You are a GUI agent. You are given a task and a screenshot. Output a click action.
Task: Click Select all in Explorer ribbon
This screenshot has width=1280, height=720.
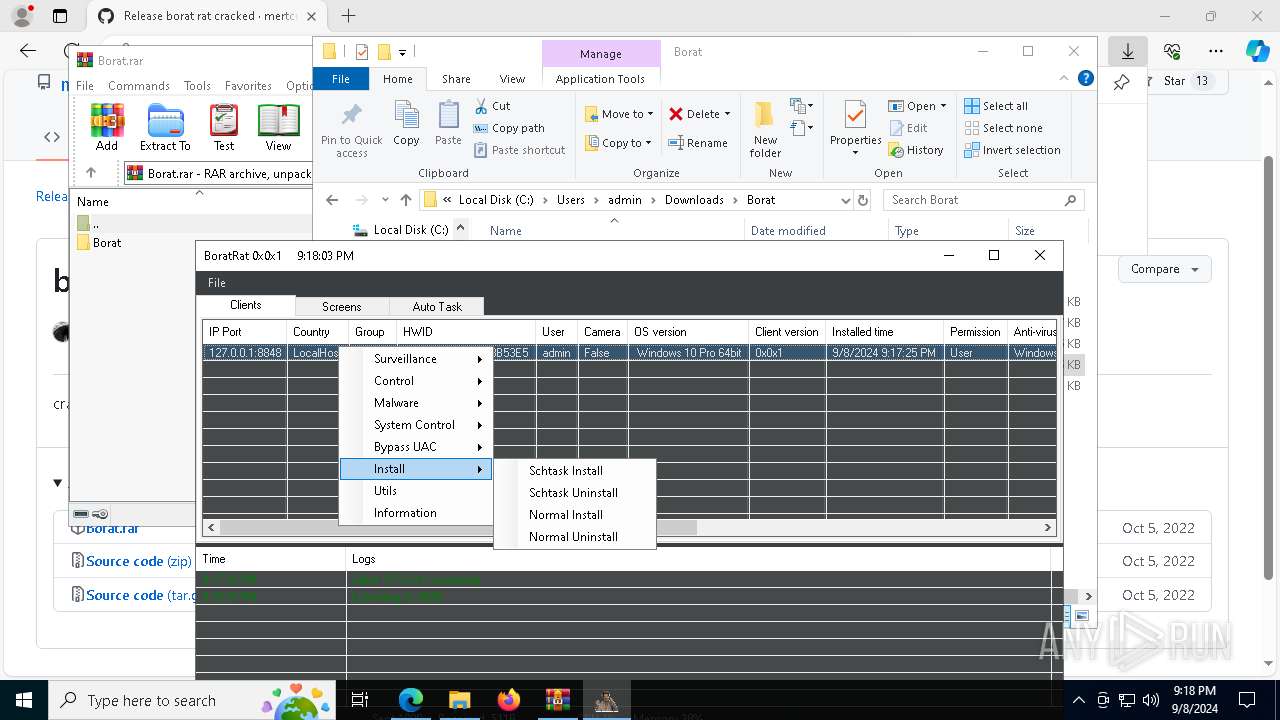point(996,106)
